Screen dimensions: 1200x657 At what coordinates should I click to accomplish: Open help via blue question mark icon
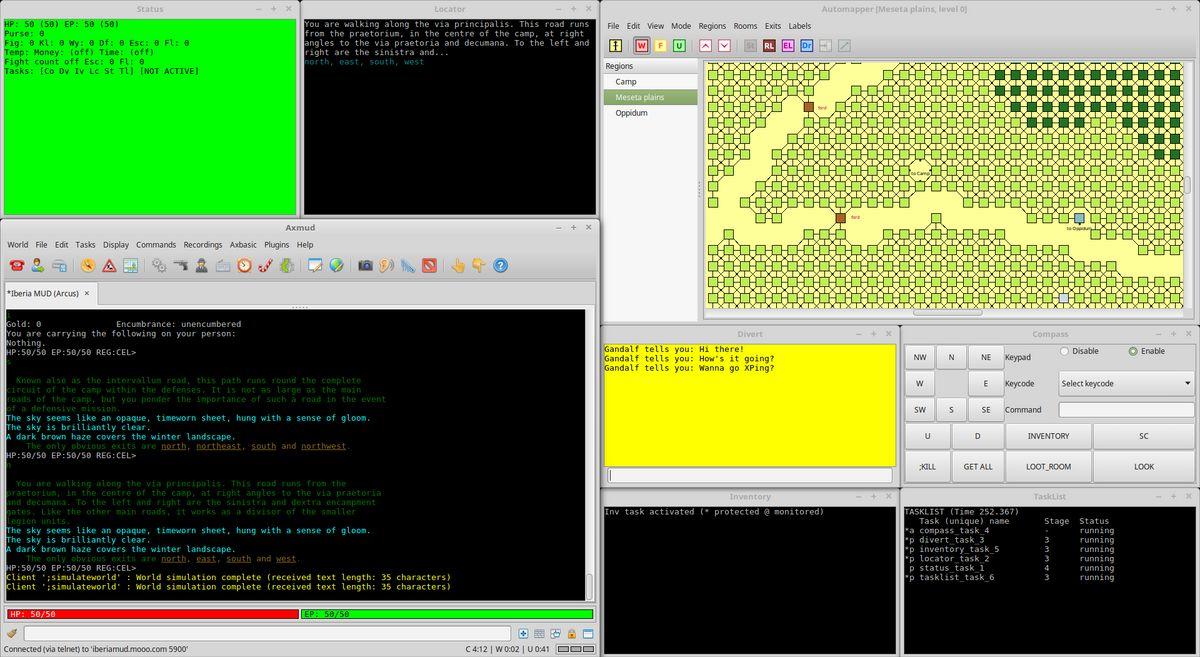501,265
